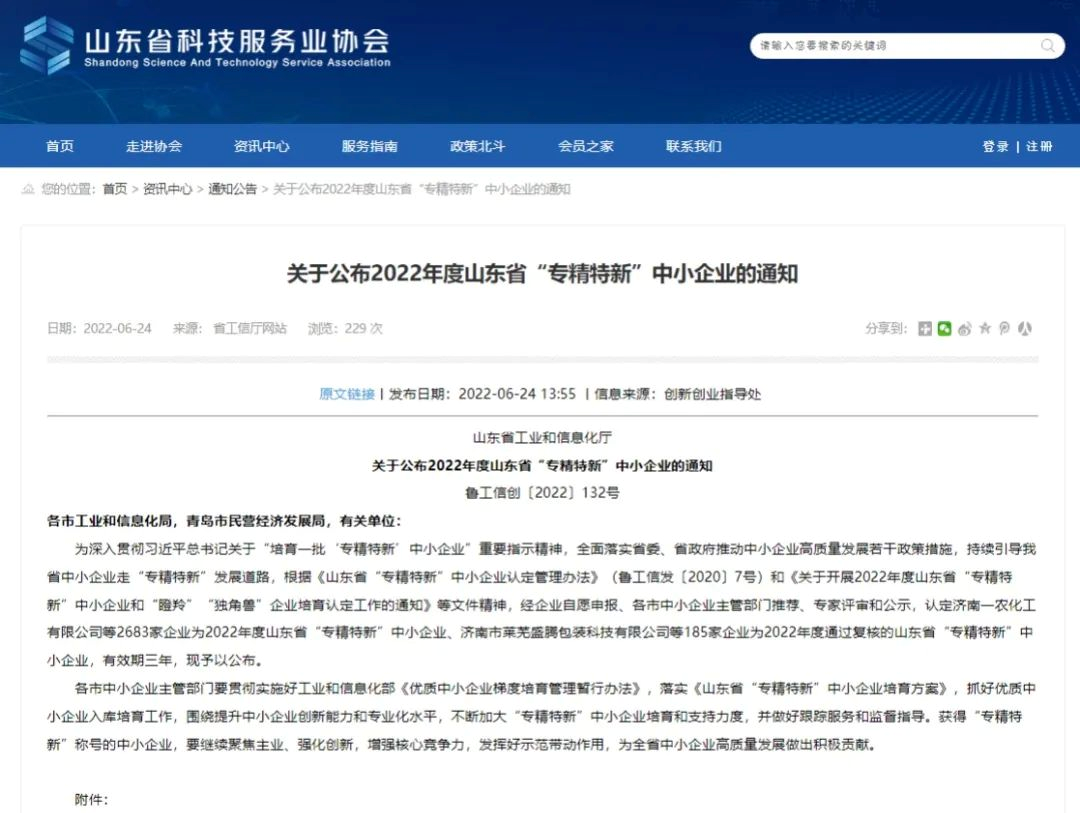Share the article to WeChat
The height and width of the screenshot is (813, 1080).
tap(944, 328)
